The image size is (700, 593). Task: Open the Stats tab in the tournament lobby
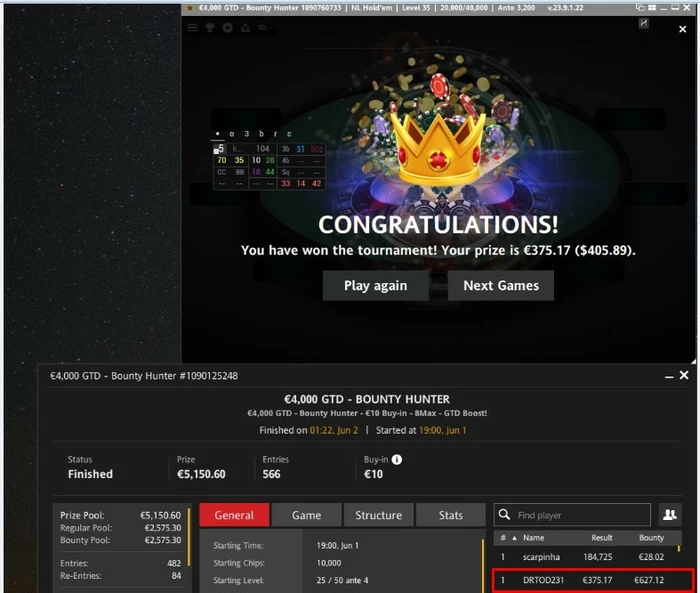click(x=451, y=515)
